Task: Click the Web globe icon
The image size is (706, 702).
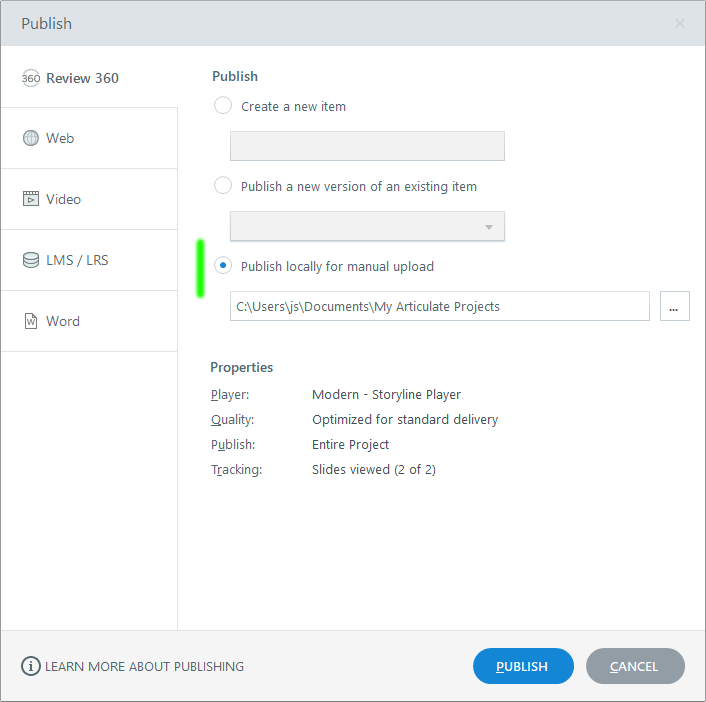Action: [31, 138]
